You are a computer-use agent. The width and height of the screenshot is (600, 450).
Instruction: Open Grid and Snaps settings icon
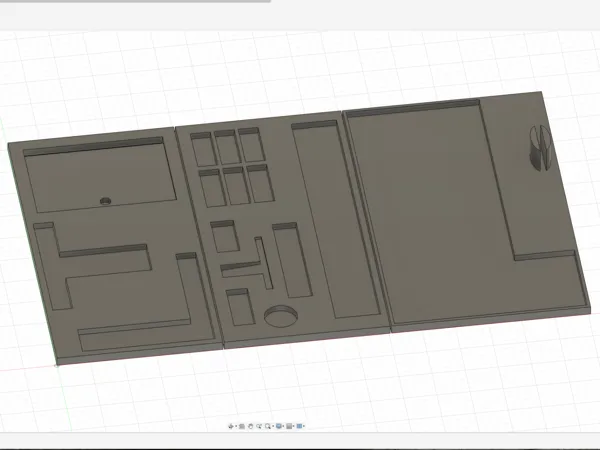(289, 426)
